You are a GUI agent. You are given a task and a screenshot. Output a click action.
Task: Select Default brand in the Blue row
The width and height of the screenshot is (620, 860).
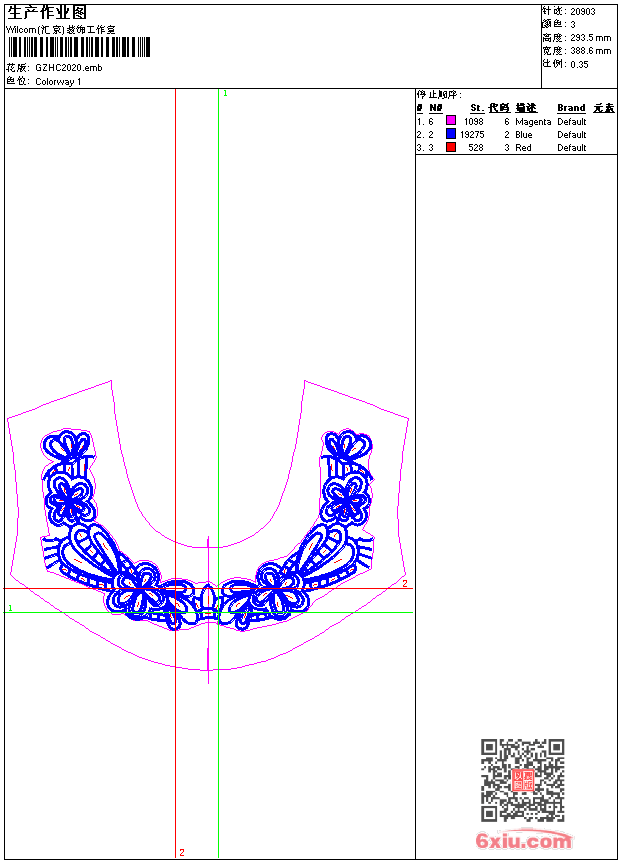(x=572, y=135)
